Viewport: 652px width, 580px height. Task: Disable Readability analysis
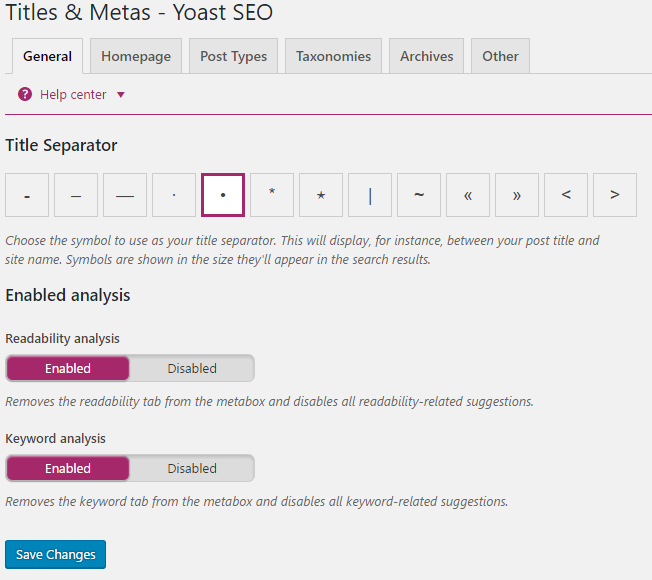[x=192, y=368]
